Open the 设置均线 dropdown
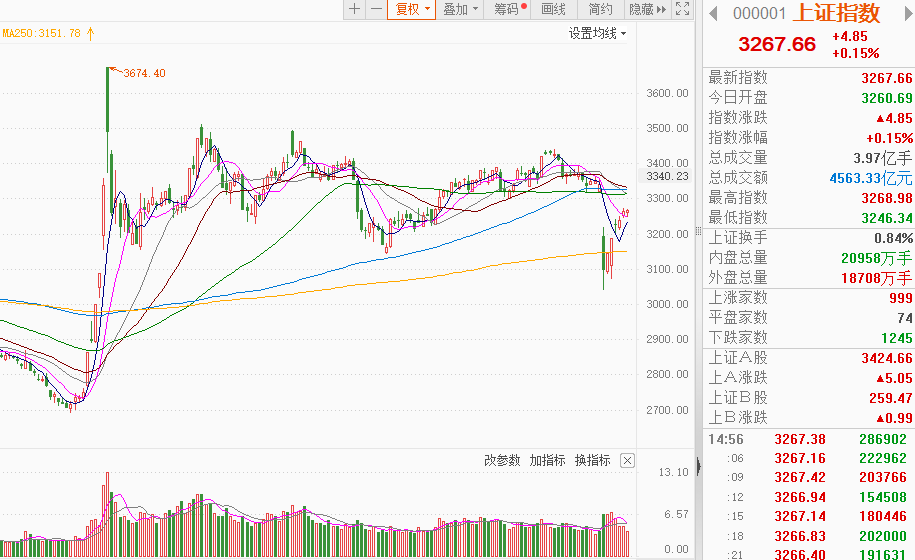915x560 pixels. pyautogui.click(x=597, y=33)
